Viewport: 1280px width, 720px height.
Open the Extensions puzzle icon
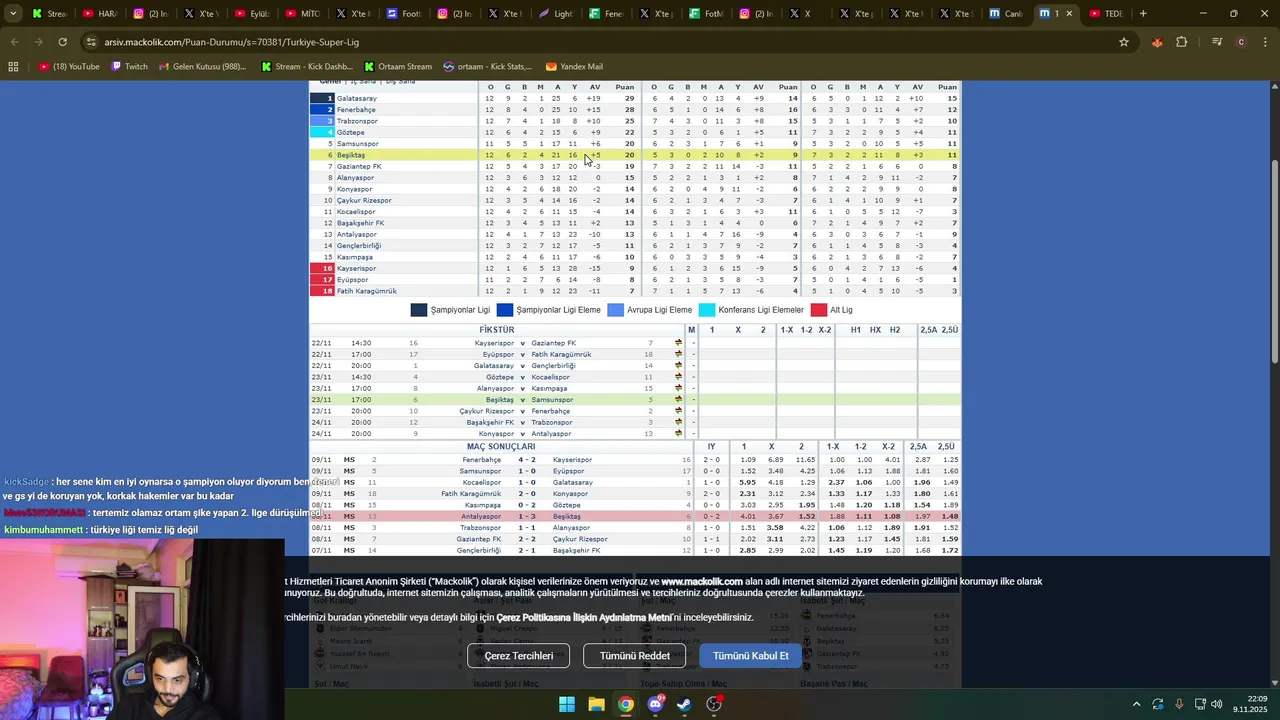(1182, 42)
